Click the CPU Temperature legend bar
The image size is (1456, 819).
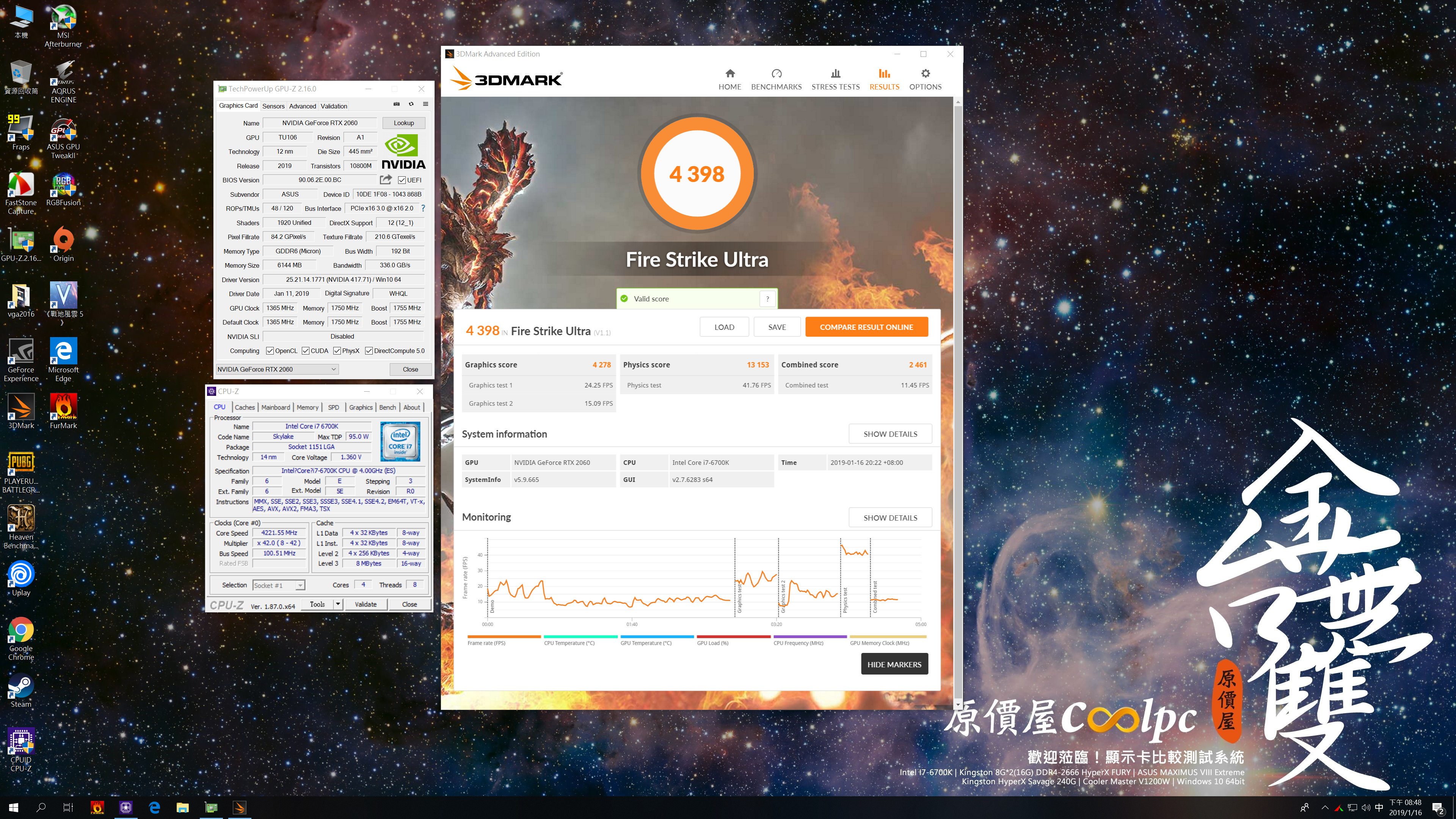click(581, 640)
